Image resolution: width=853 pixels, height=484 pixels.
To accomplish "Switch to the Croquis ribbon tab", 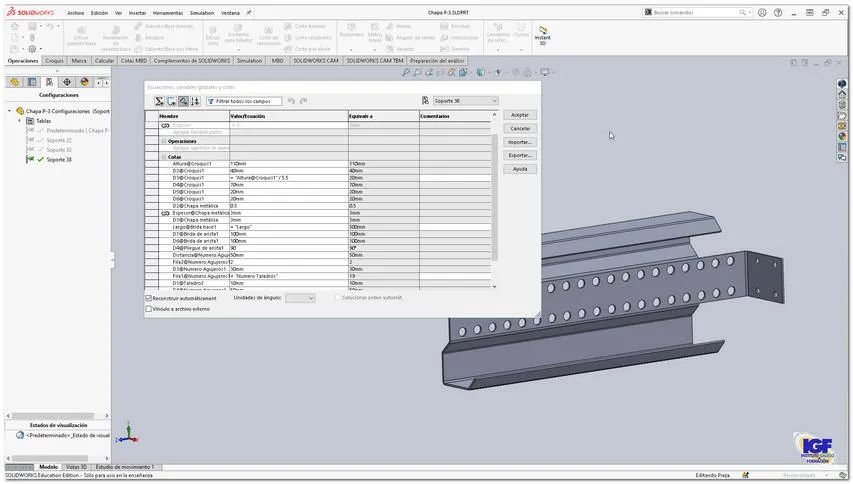I will 54,61.
